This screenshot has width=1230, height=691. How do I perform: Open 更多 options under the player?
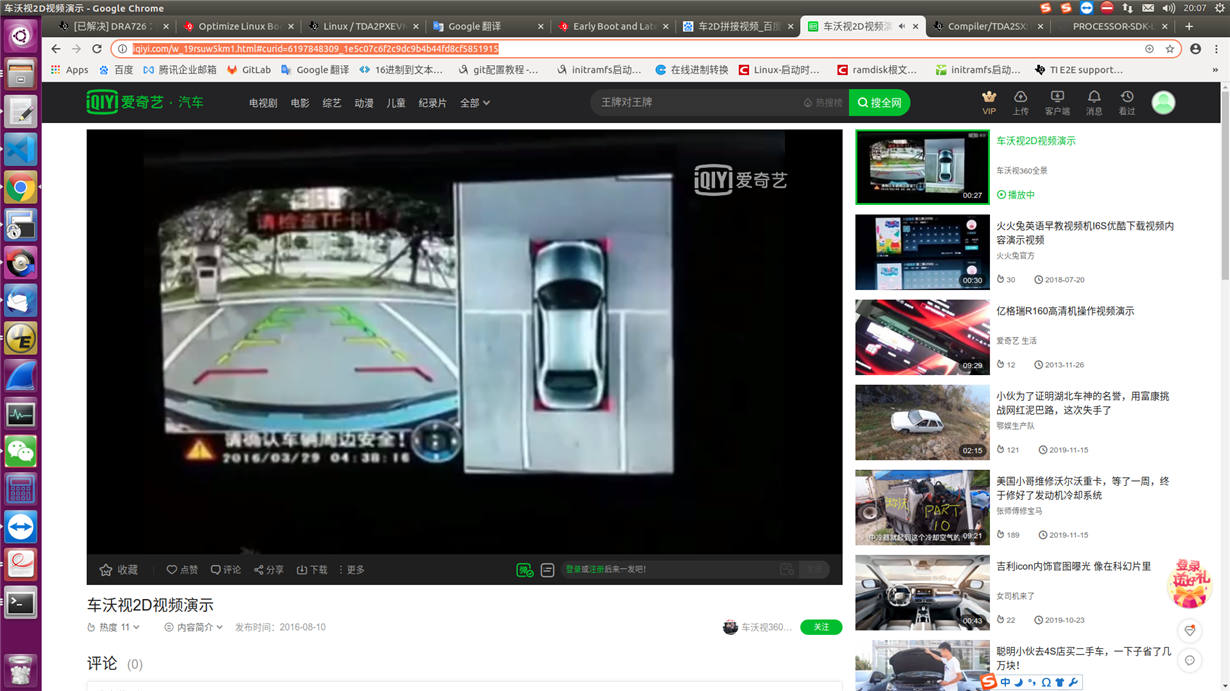pyautogui.click(x=352, y=570)
